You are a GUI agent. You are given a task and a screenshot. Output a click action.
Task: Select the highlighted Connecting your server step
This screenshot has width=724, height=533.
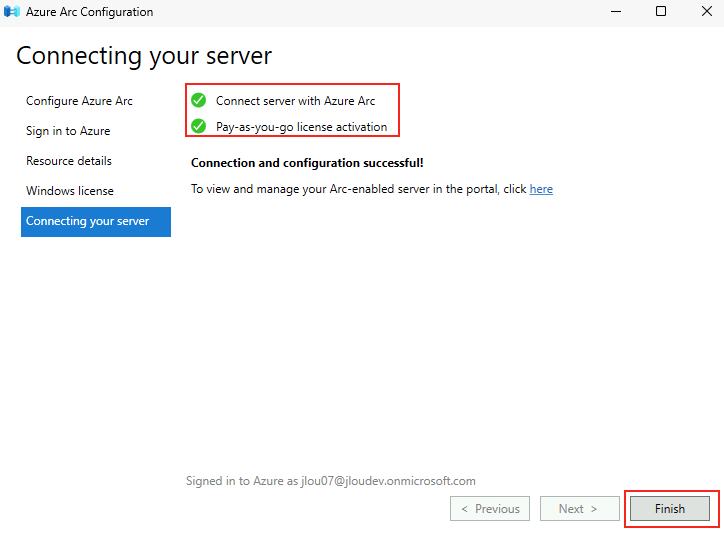pos(96,222)
